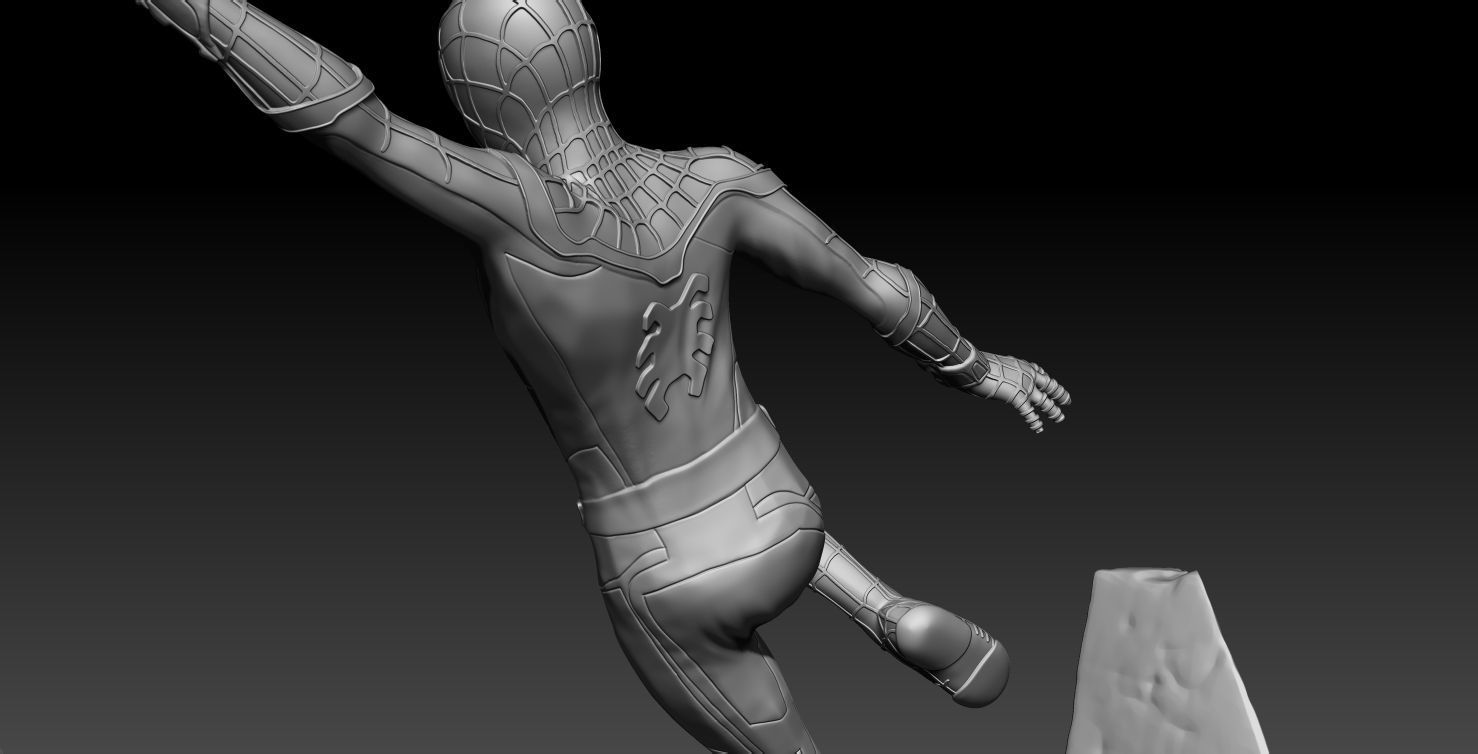This screenshot has height=754, width=1478.
Task: Select the rock pedestal mesh
Action: point(1168,662)
